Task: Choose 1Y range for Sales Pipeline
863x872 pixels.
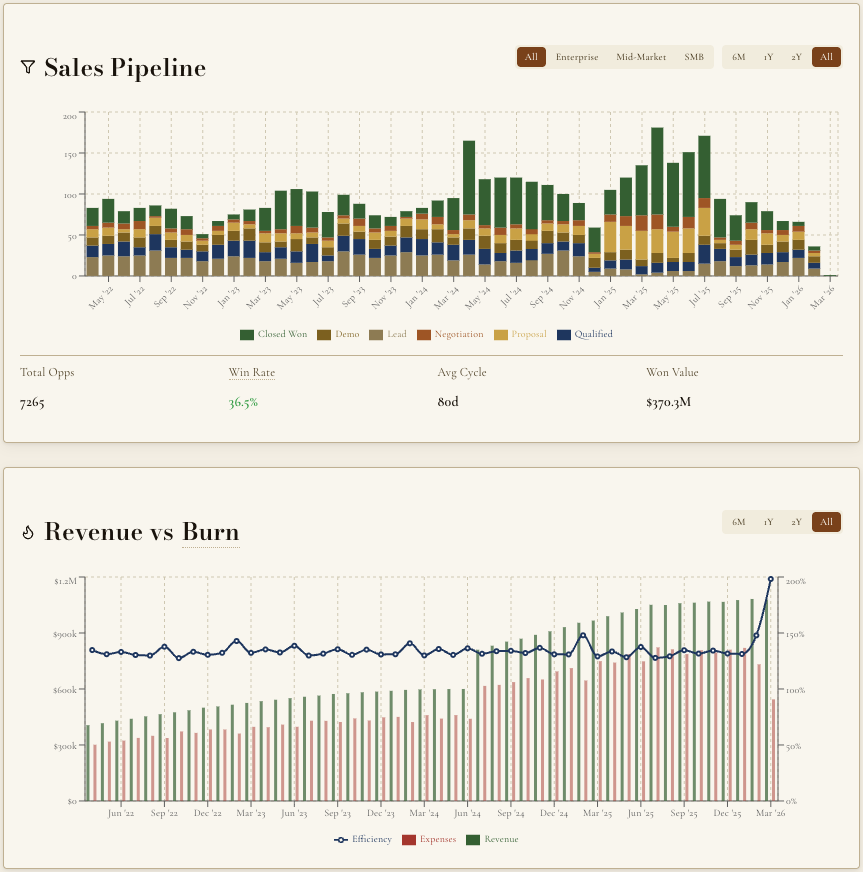Action: [x=768, y=57]
